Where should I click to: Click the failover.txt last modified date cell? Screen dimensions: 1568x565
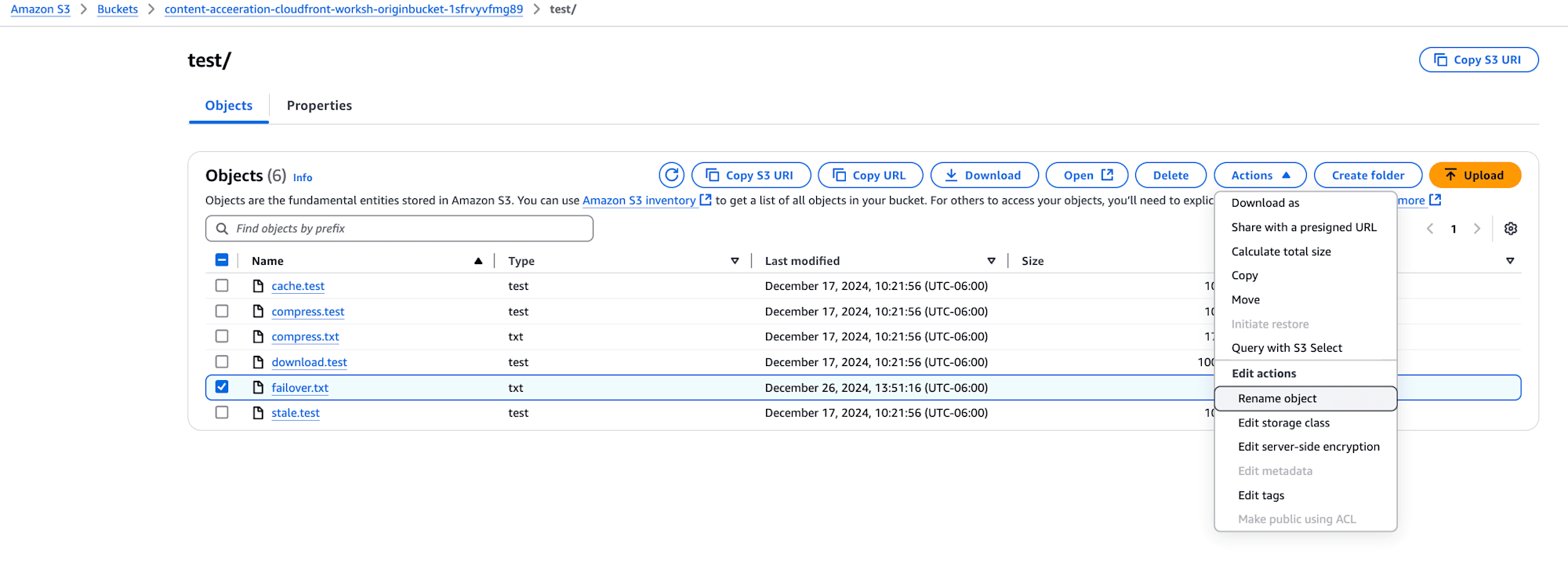click(877, 388)
